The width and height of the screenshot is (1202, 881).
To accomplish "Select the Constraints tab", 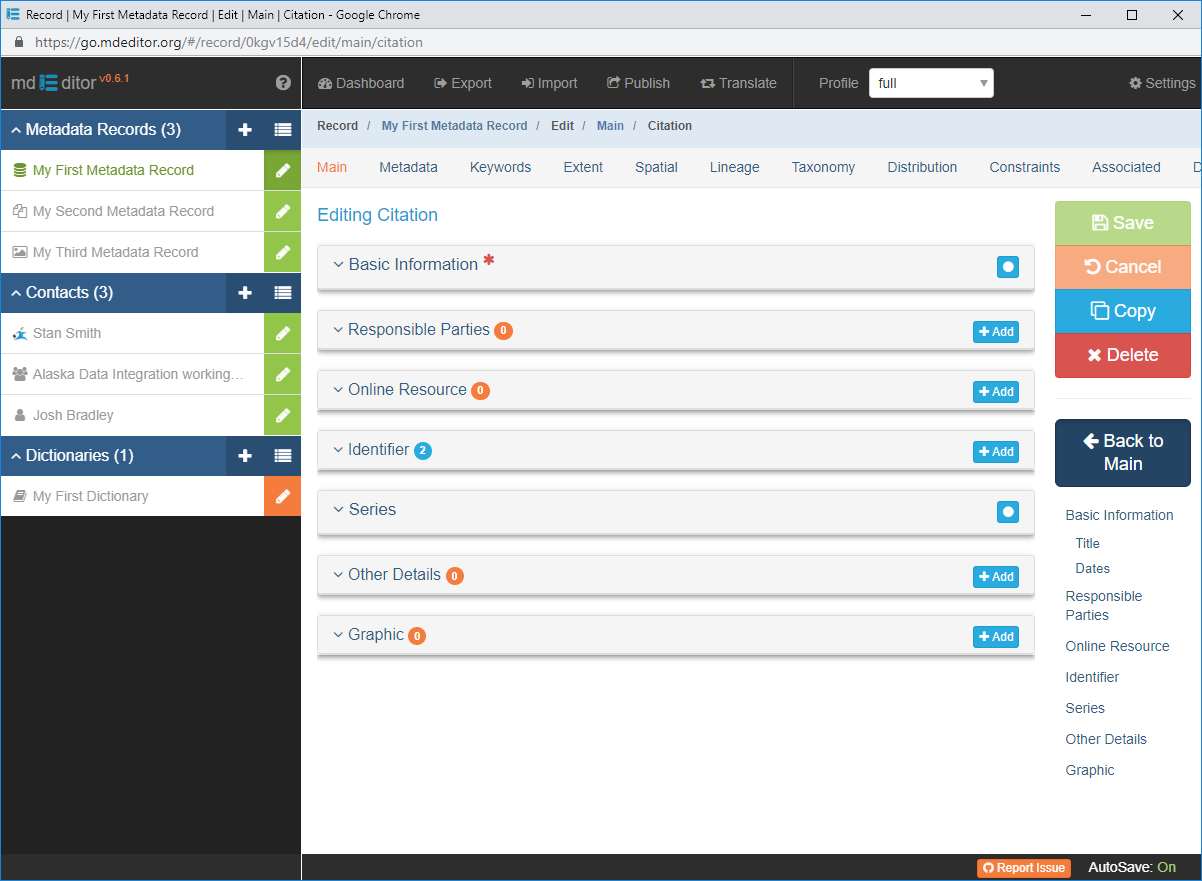I will [x=1025, y=167].
